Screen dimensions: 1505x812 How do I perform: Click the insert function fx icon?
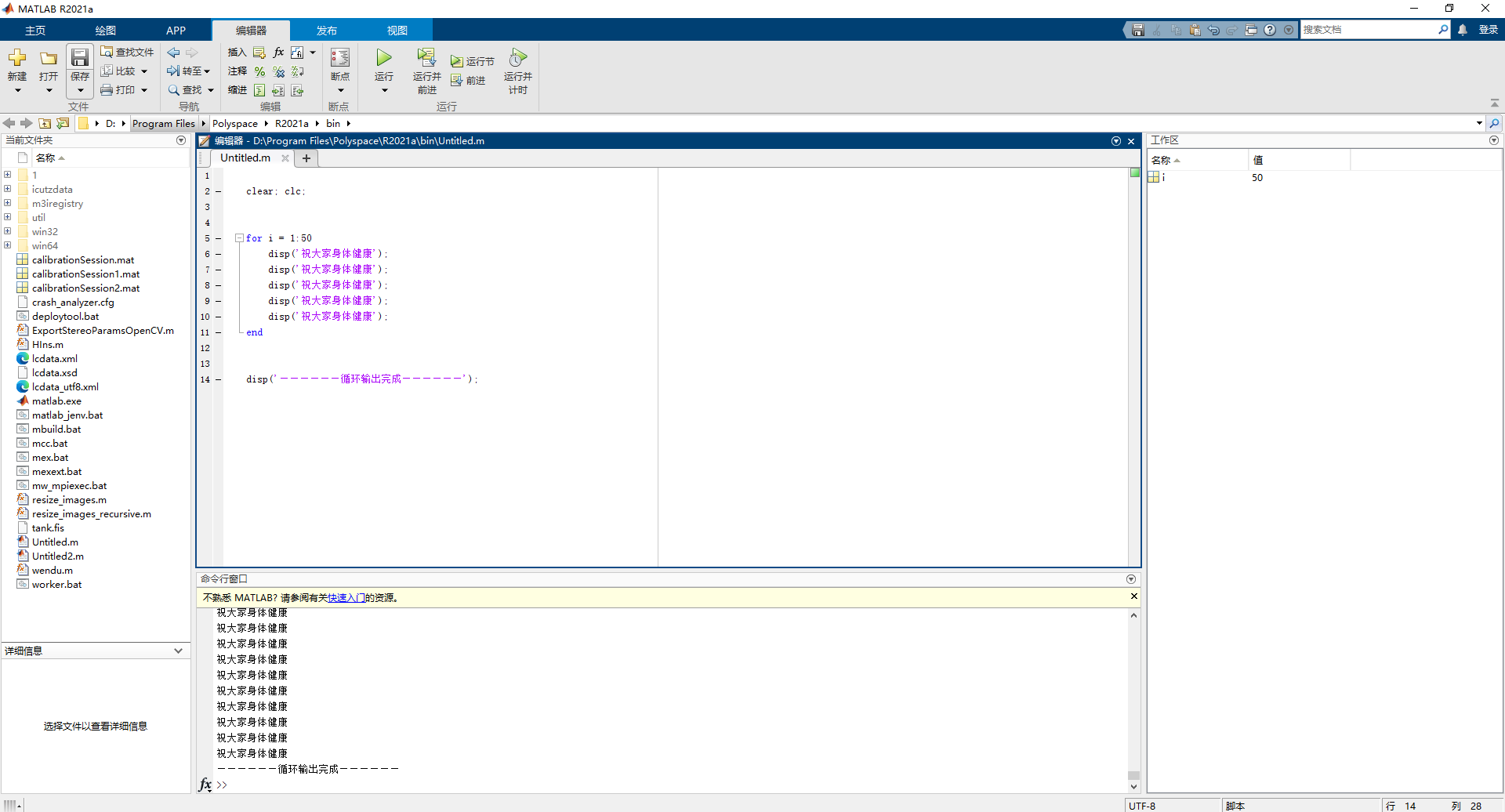(278, 53)
